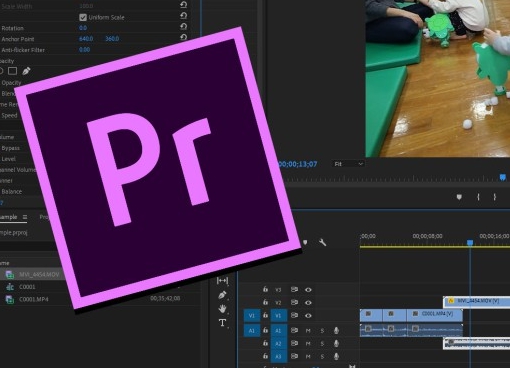Enable voice-over record on track A2
The height and width of the screenshot is (368, 510).
(336, 343)
